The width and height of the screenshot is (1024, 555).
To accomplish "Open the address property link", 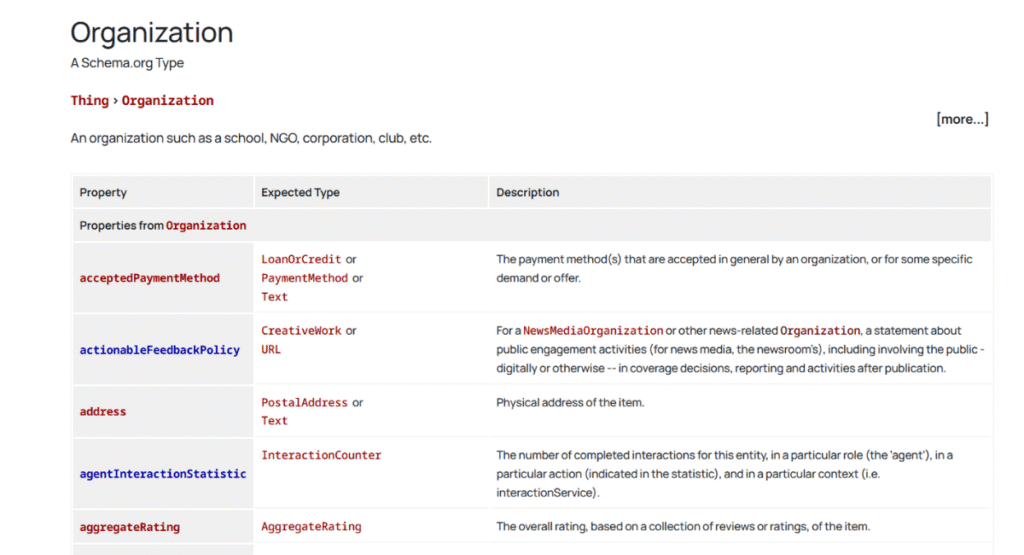I will (103, 412).
